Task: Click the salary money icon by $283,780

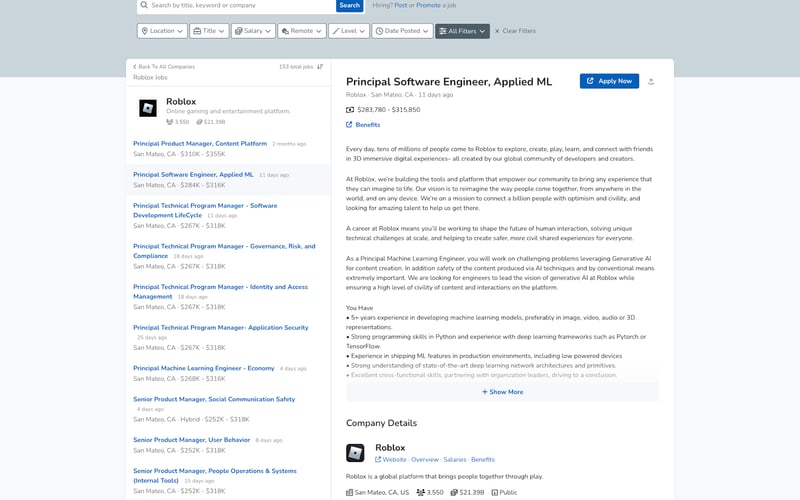Action: (x=350, y=110)
